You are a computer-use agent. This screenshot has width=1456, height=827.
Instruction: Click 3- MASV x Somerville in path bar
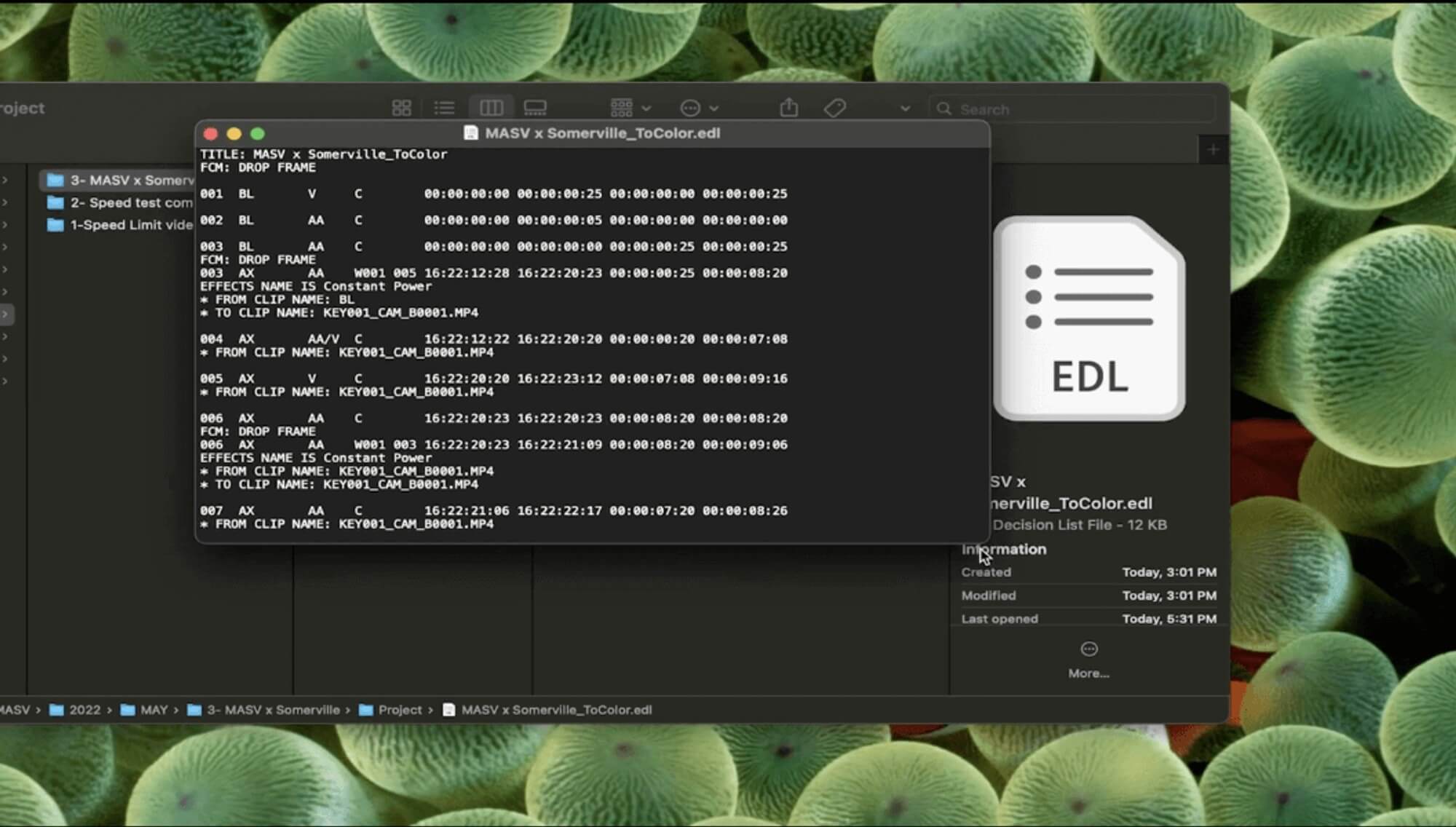264,710
